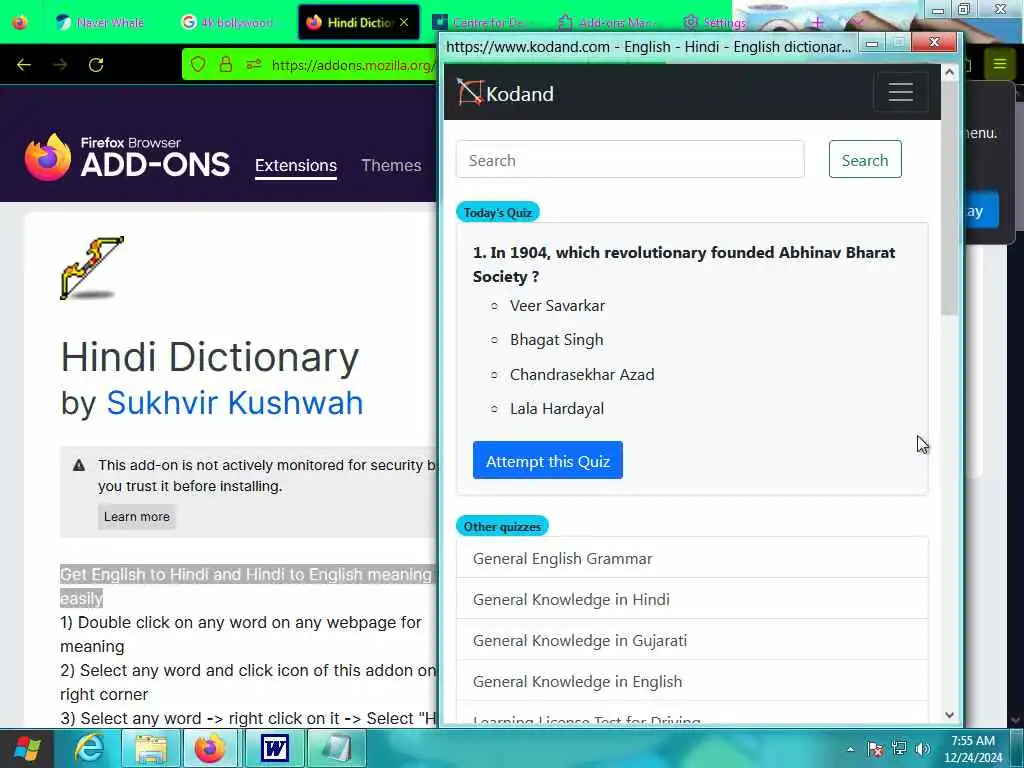Select the Lala Hardayal answer

click(556, 409)
